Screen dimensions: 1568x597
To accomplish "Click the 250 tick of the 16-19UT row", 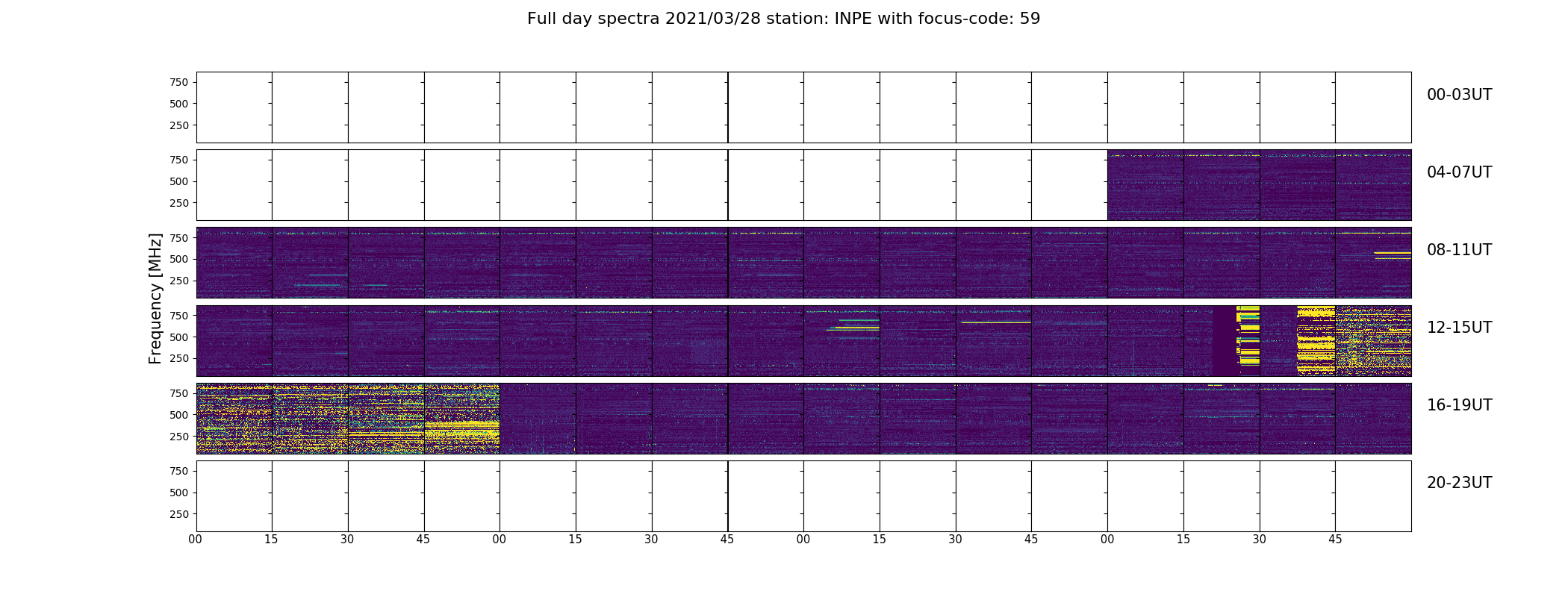I will [178, 437].
